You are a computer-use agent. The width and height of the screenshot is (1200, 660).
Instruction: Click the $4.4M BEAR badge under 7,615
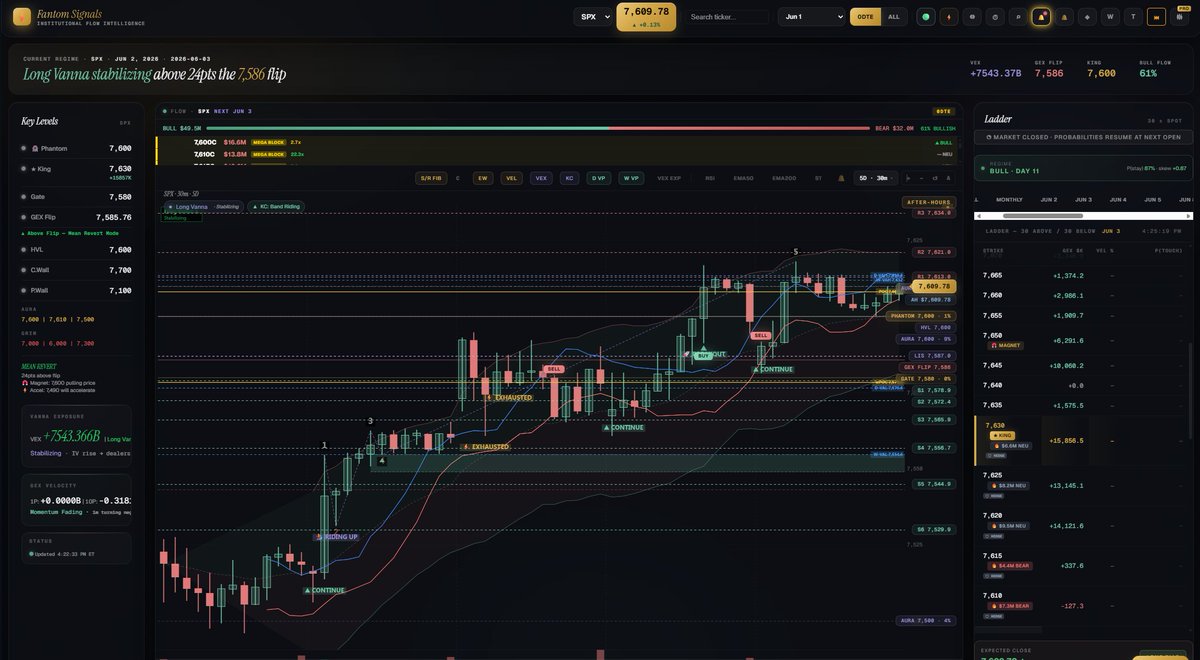click(x=1008, y=565)
